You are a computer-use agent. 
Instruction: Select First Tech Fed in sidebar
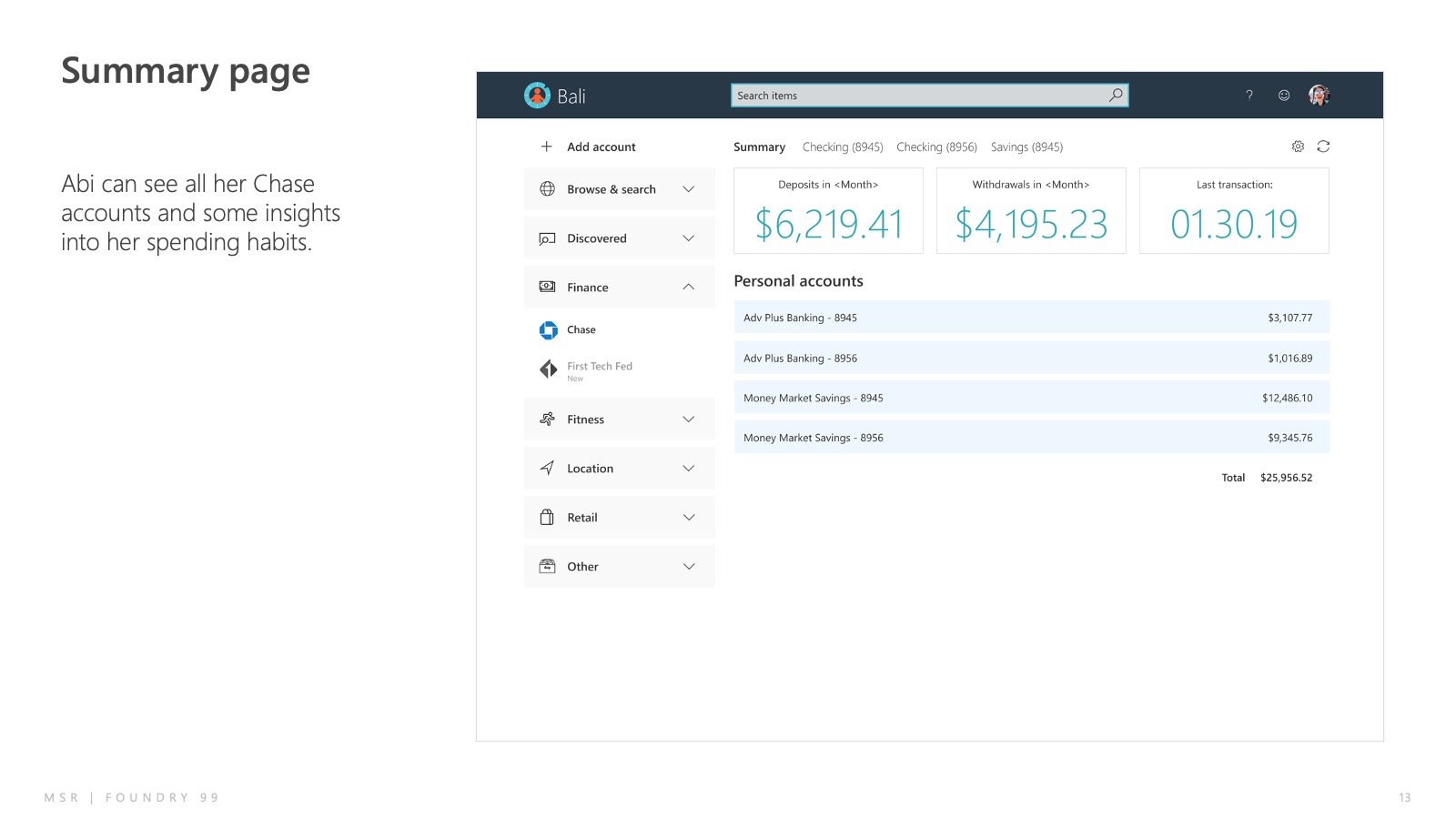[x=599, y=367]
